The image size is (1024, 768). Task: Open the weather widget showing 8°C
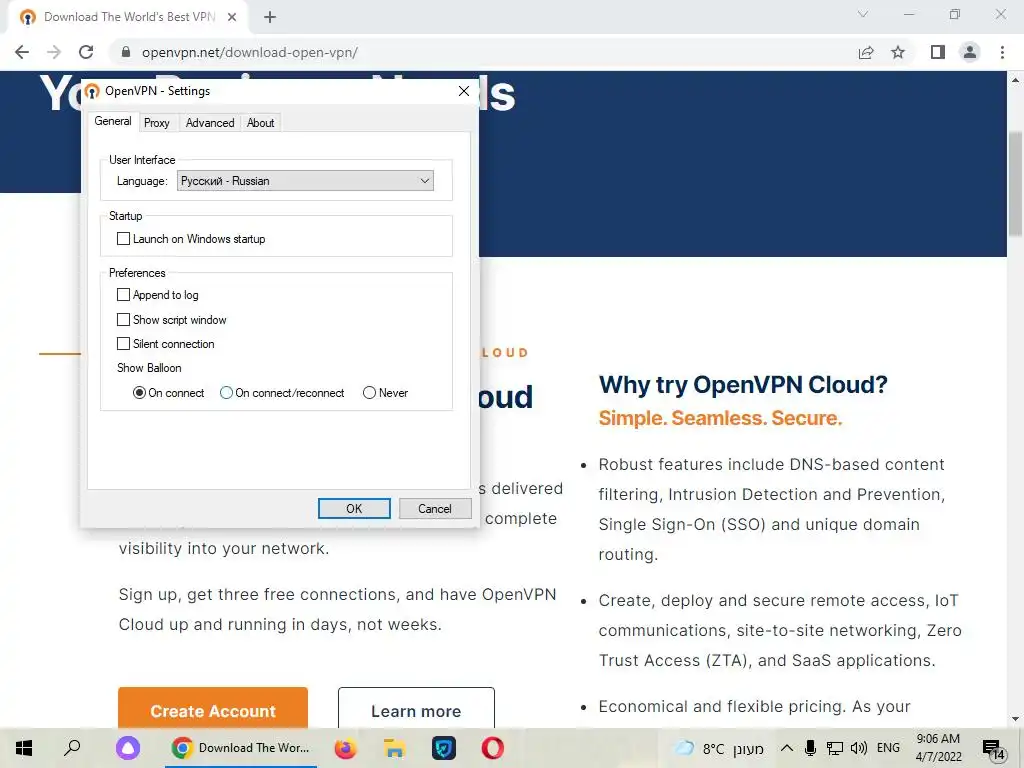click(x=720, y=748)
